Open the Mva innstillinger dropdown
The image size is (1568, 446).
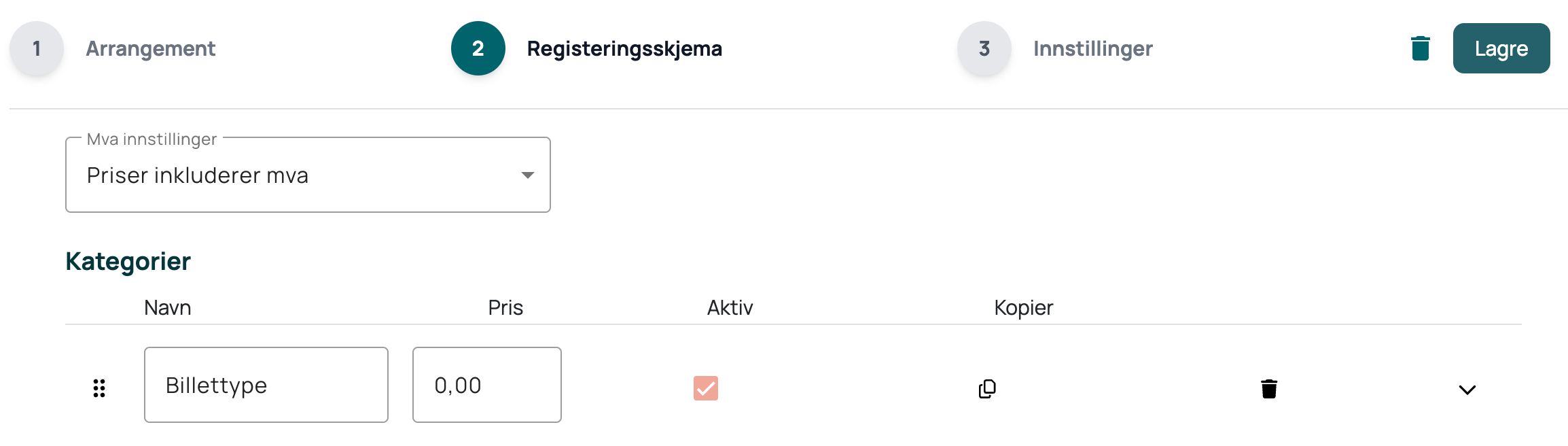coord(308,175)
